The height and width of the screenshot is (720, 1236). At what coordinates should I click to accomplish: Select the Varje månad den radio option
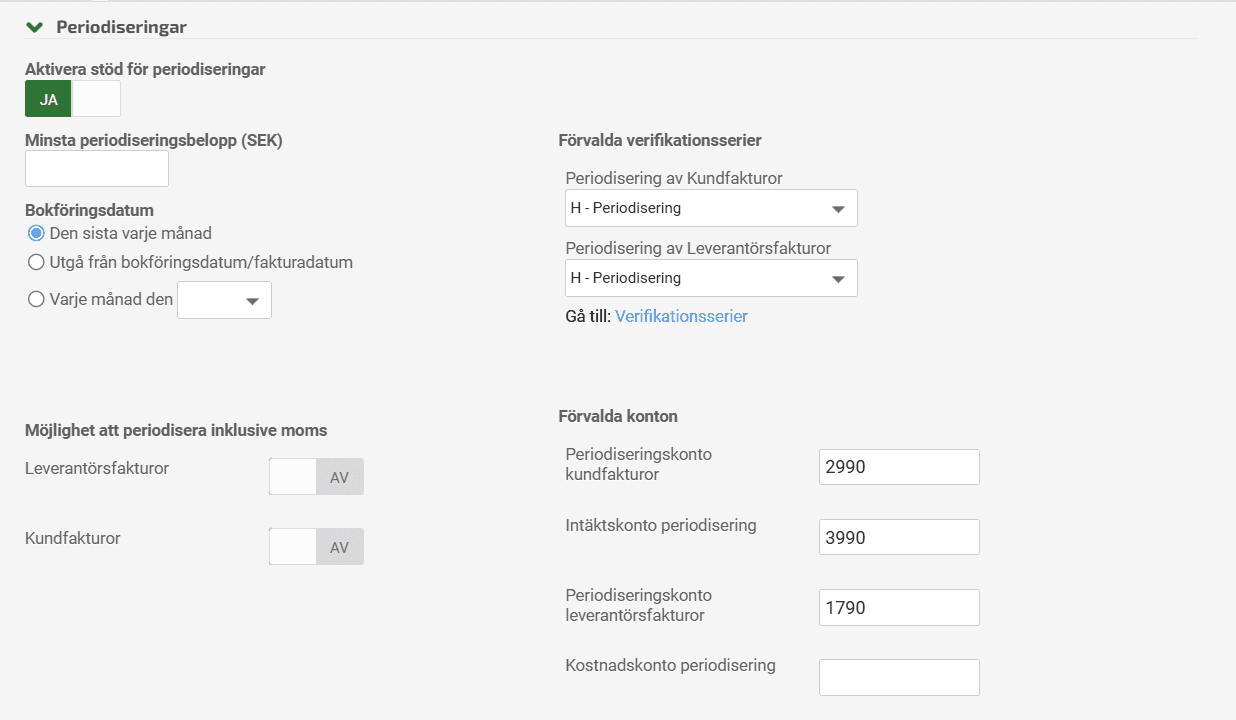37,298
